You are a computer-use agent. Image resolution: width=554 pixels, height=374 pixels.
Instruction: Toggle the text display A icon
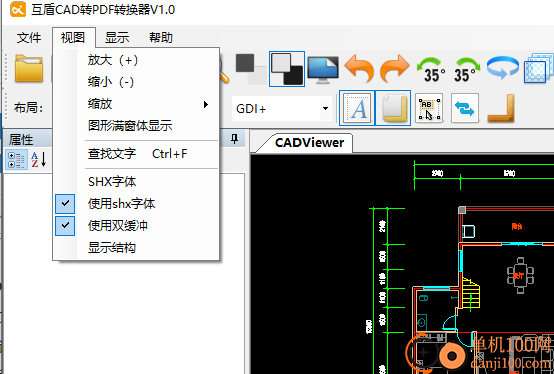[x=357, y=108]
